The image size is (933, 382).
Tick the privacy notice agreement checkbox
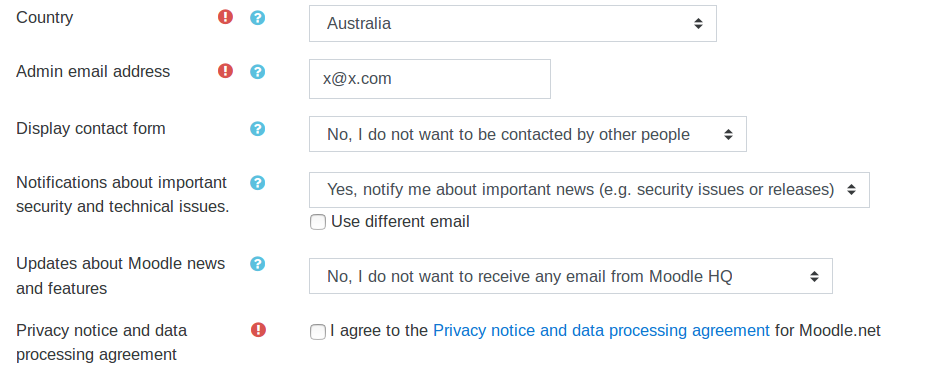click(318, 332)
